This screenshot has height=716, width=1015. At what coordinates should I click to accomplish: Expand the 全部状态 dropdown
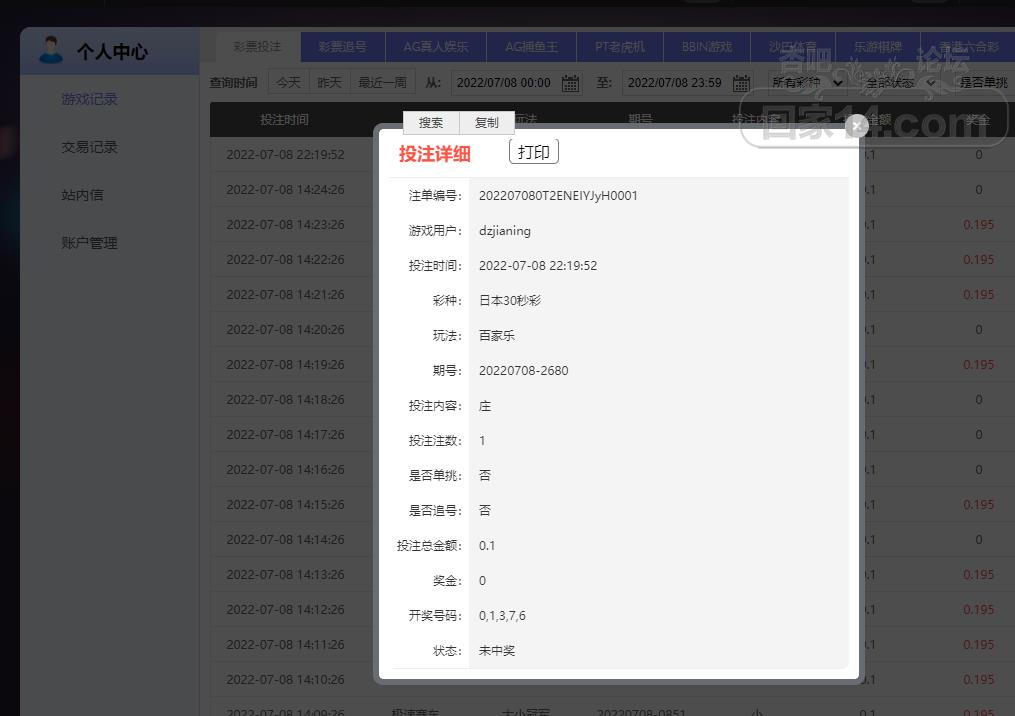pos(900,83)
